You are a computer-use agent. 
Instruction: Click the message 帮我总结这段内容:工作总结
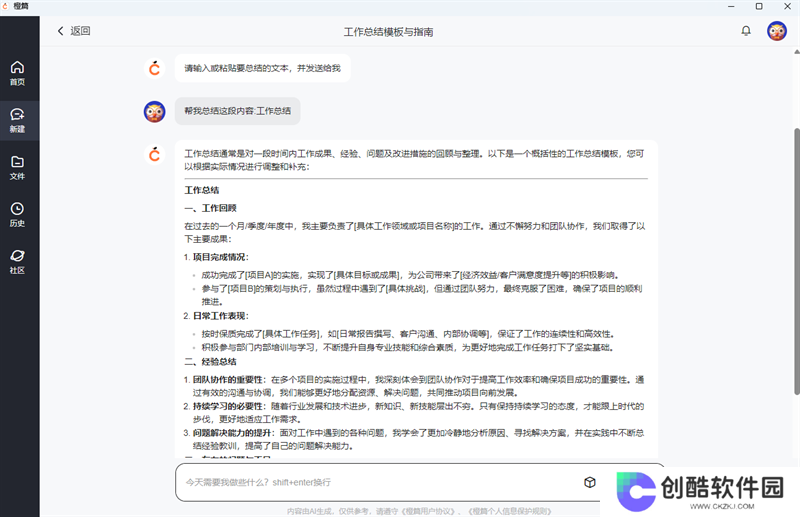(237, 111)
